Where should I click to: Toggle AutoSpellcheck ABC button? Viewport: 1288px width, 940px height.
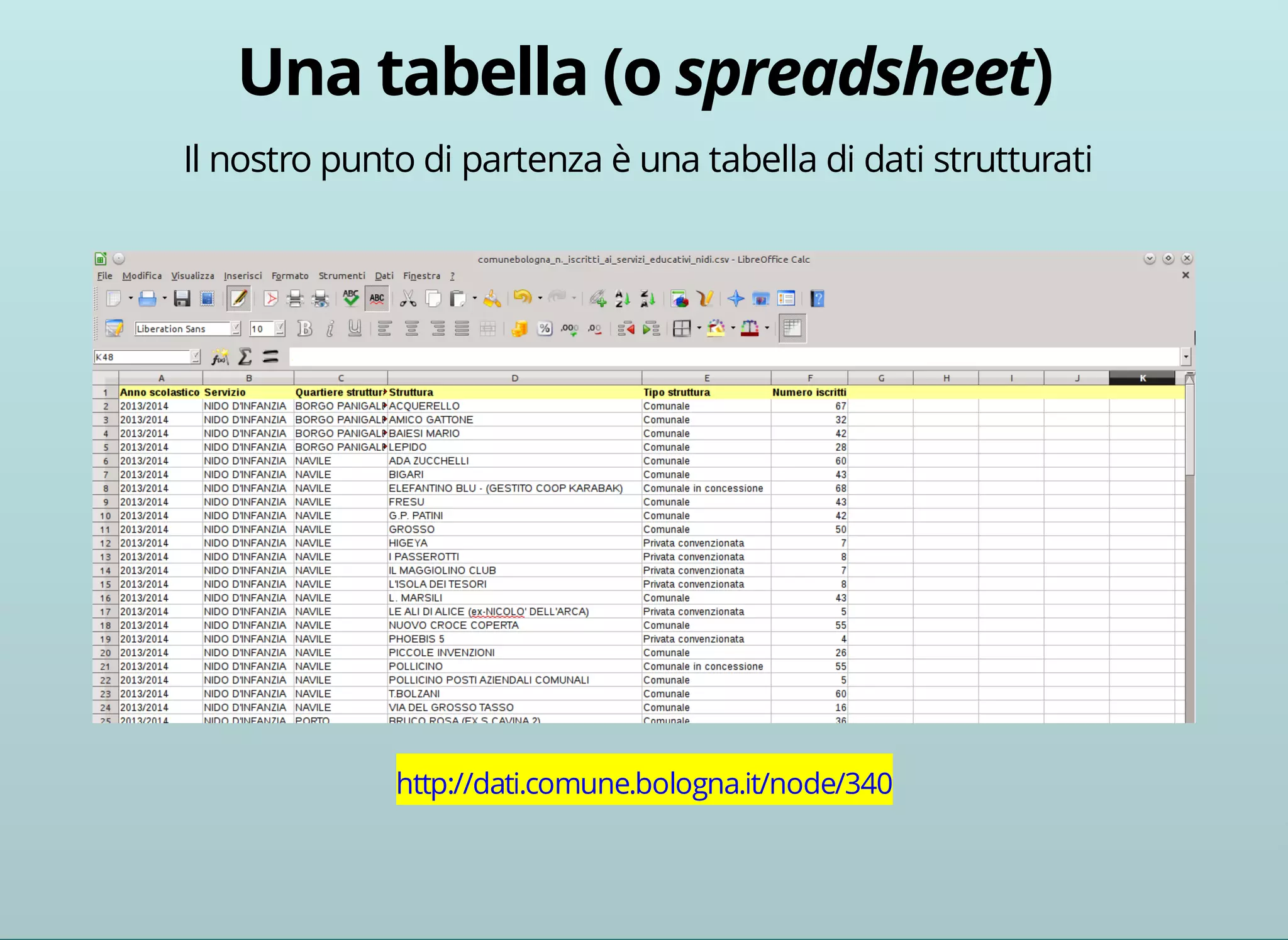pos(377,299)
